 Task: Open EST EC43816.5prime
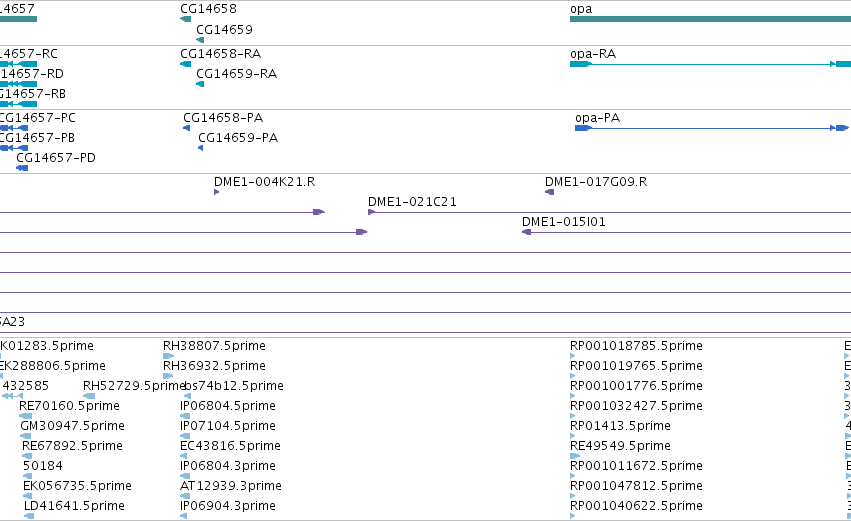(230, 446)
